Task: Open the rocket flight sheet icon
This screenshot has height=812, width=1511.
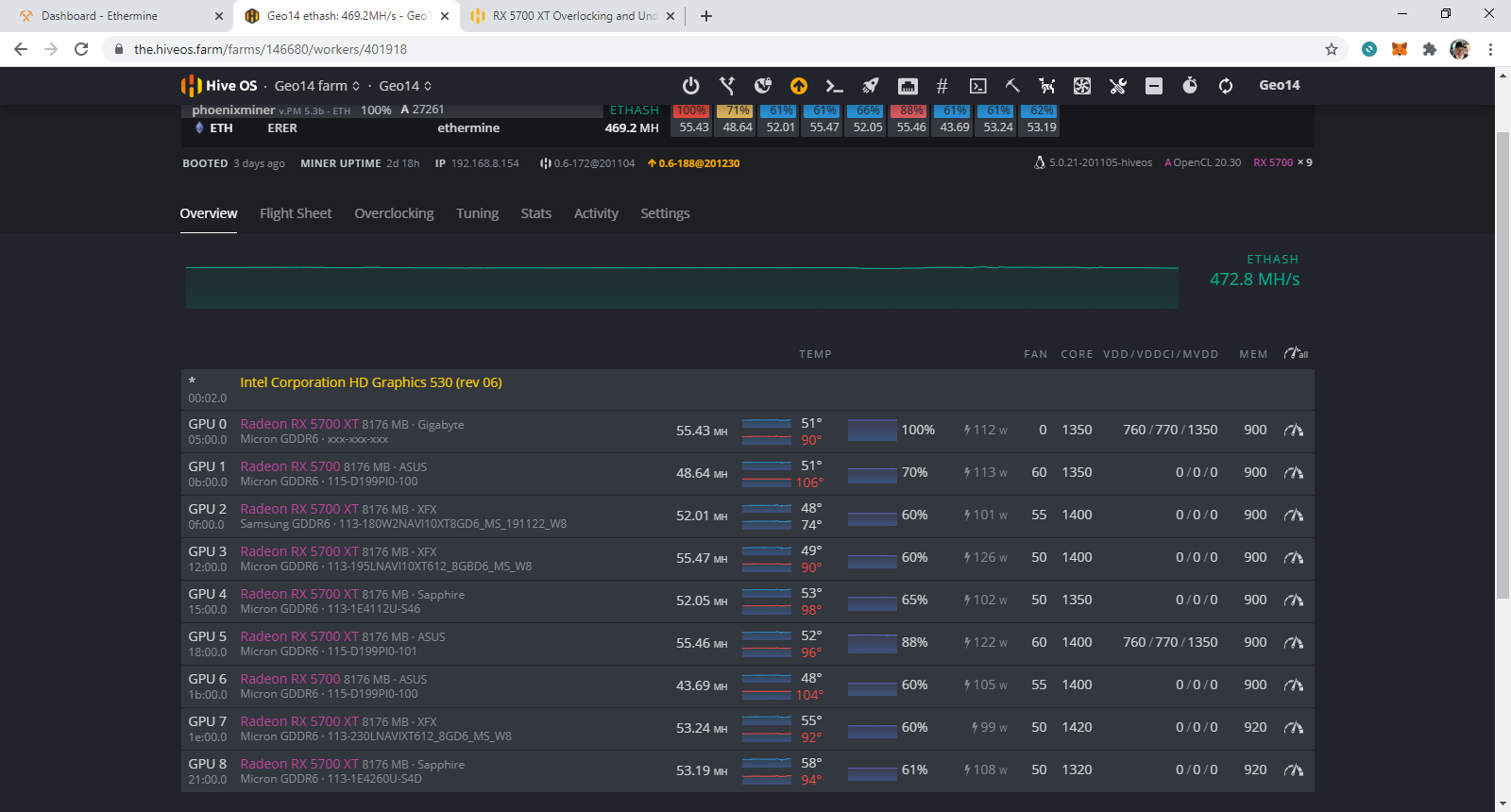Action: tap(871, 86)
